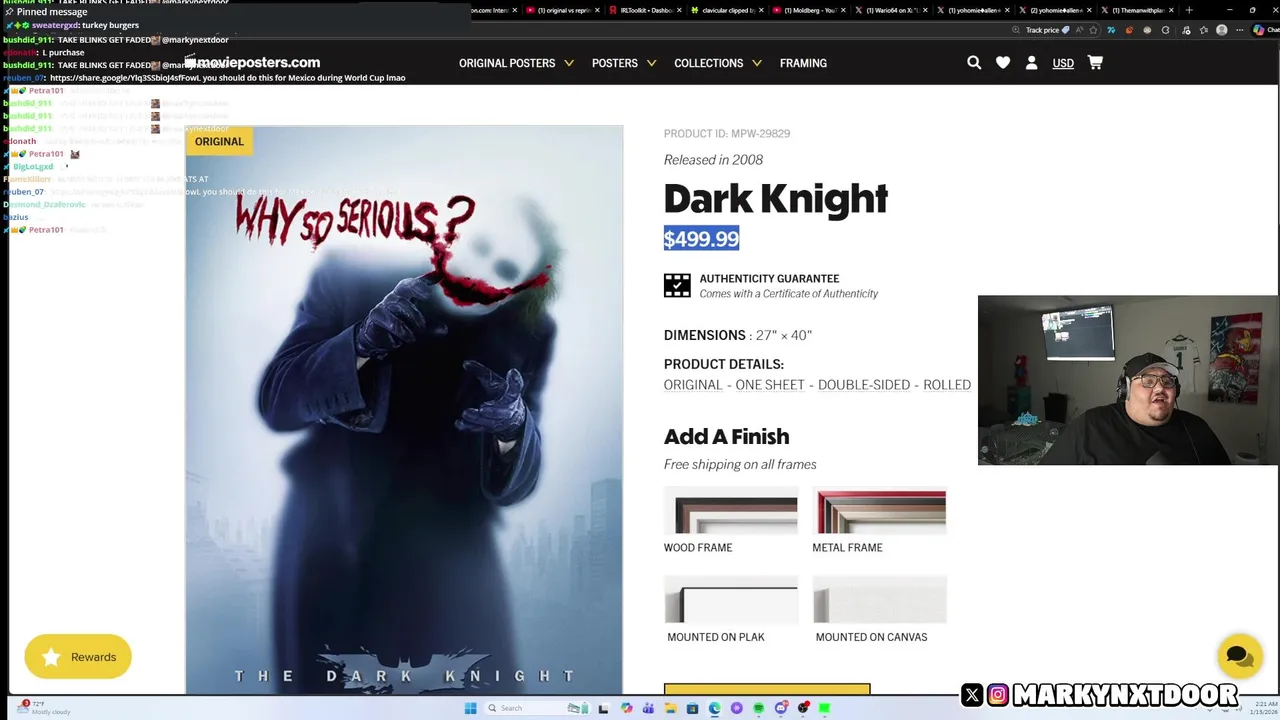This screenshot has height=720, width=1280.
Task: Click the X logo in stream overlay
Action: click(x=972, y=695)
